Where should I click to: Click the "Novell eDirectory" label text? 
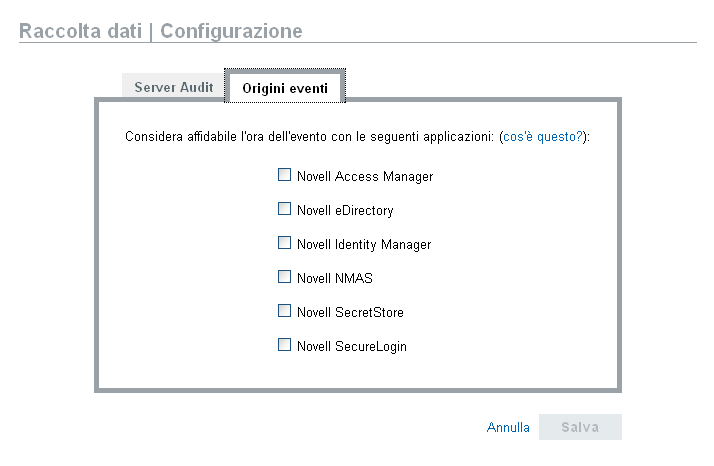345,211
